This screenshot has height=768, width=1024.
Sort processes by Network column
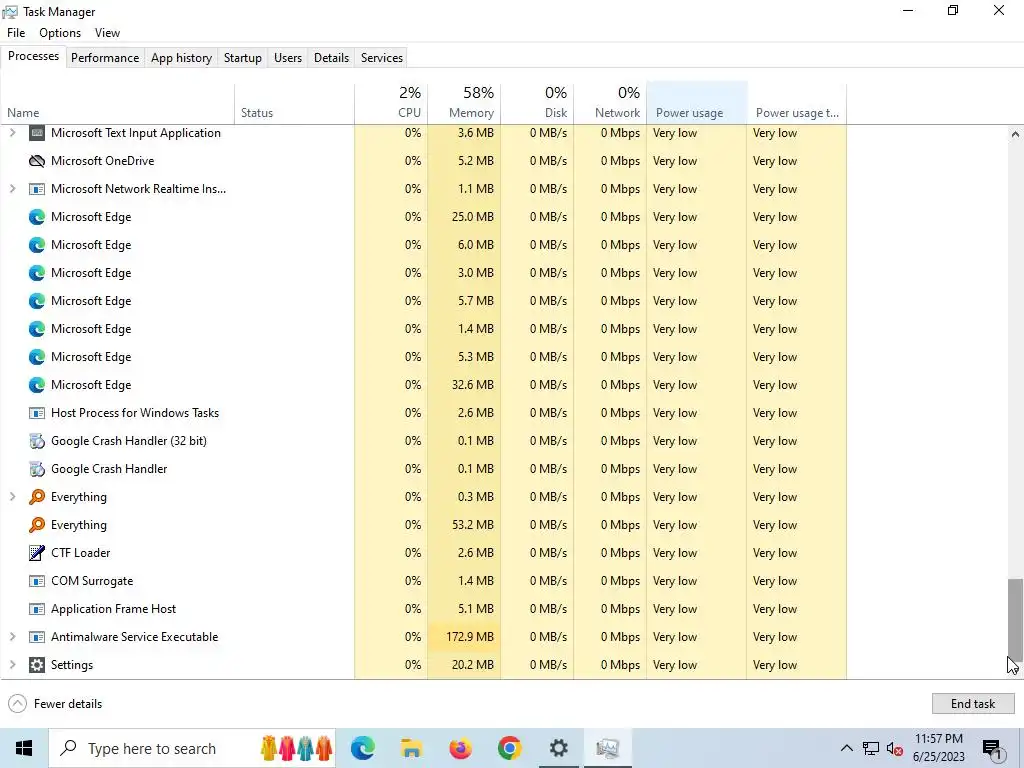tap(611, 103)
